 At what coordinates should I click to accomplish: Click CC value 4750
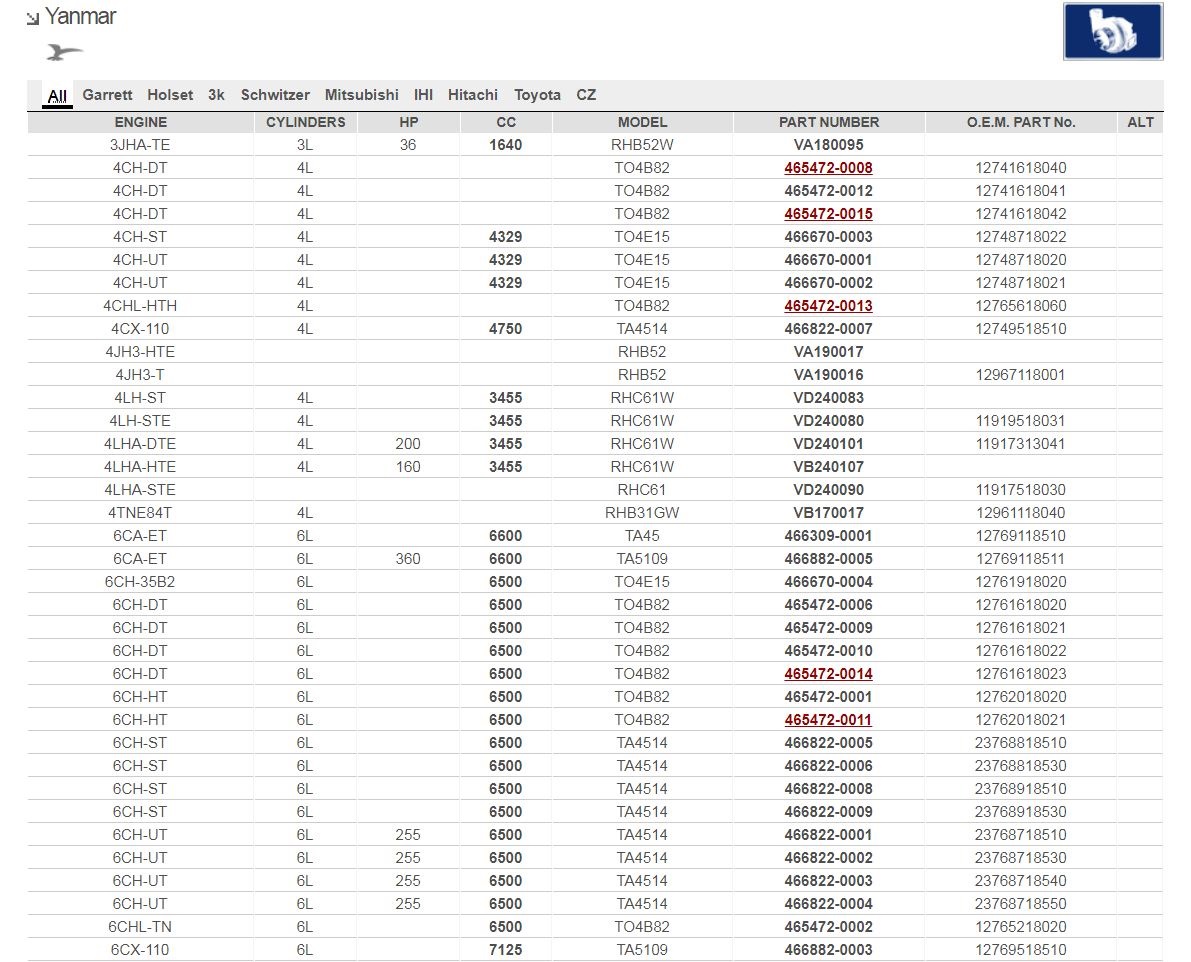[506, 329]
